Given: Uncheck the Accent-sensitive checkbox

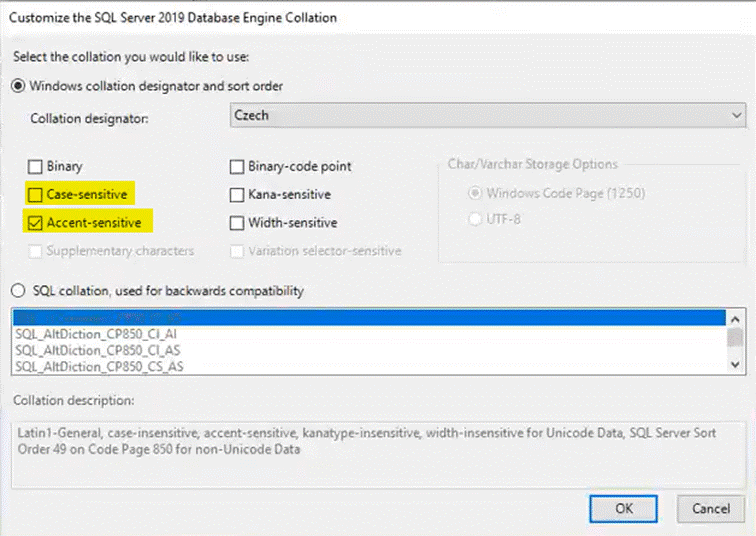Looking at the screenshot, I should point(35,223).
